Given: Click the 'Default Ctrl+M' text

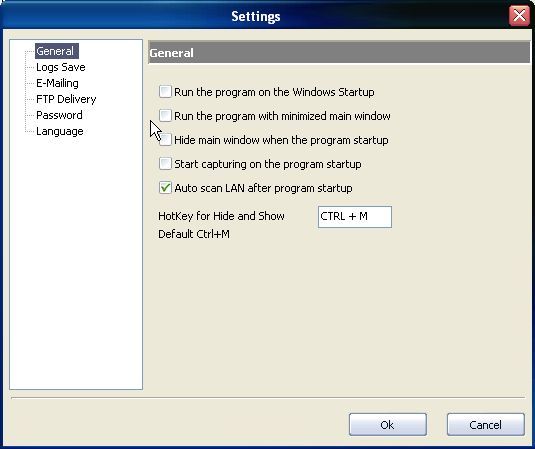Looking at the screenshot, I should click(x=194, y=234).
